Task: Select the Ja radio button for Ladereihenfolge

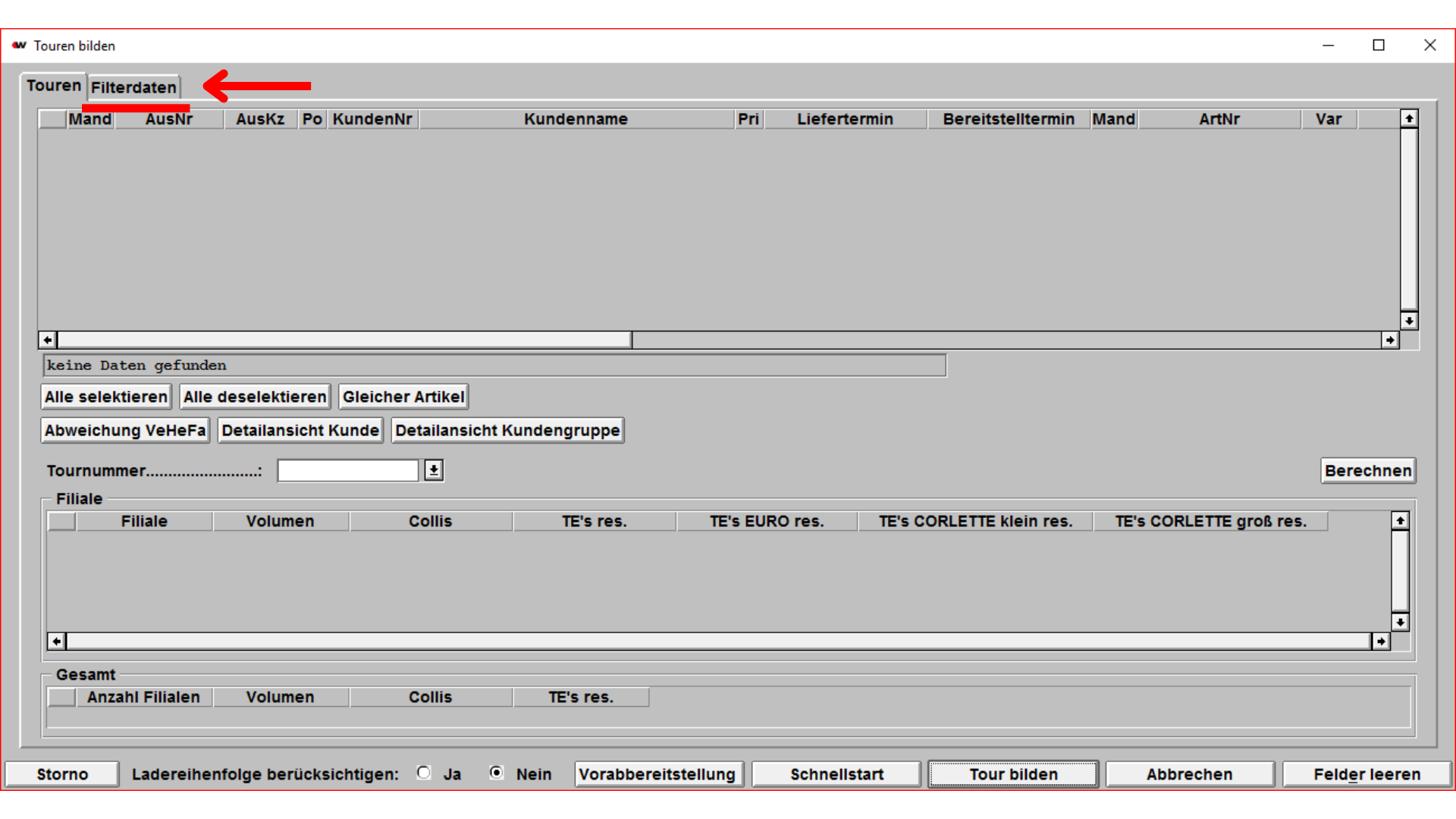Action: point(424,773)
